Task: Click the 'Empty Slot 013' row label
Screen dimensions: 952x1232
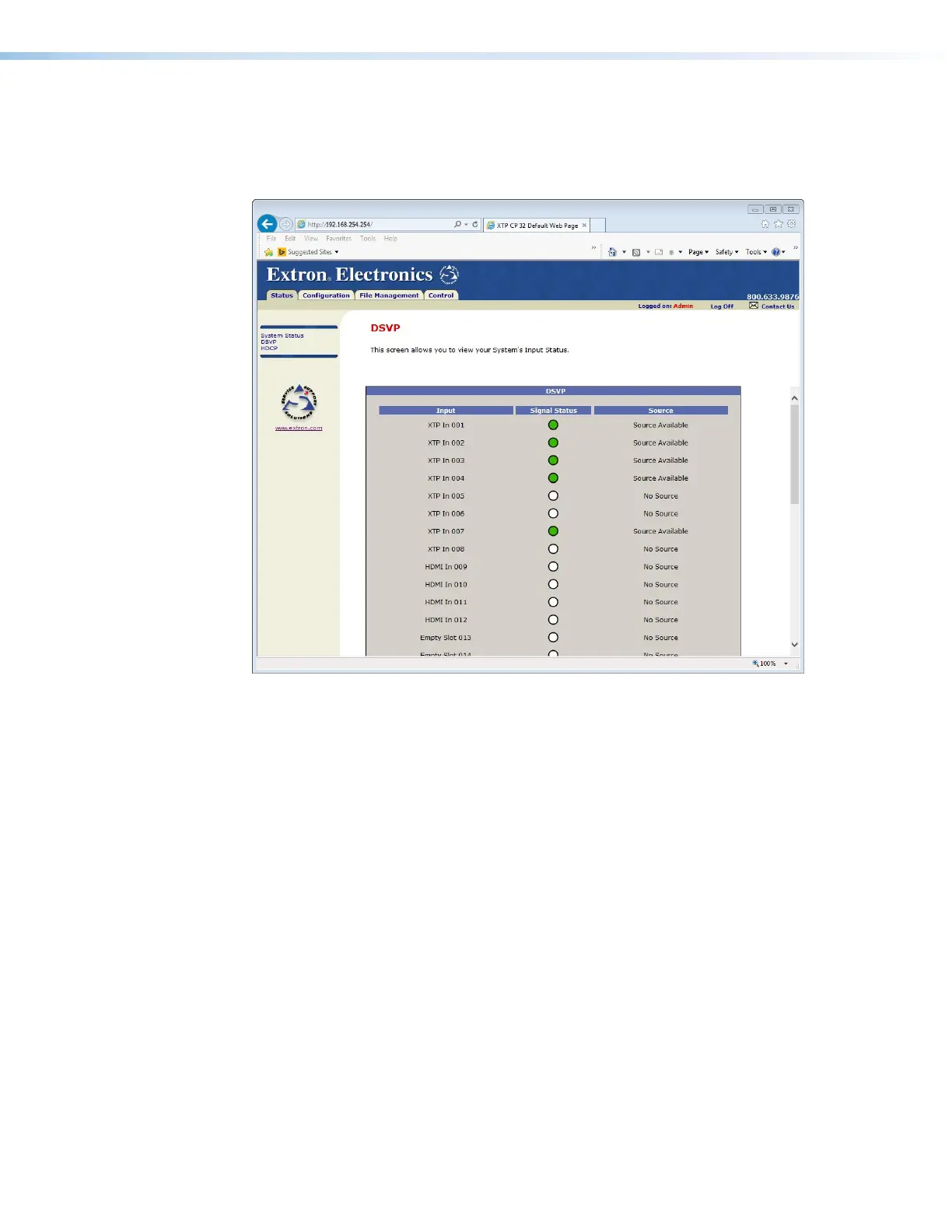Action: 446,638
